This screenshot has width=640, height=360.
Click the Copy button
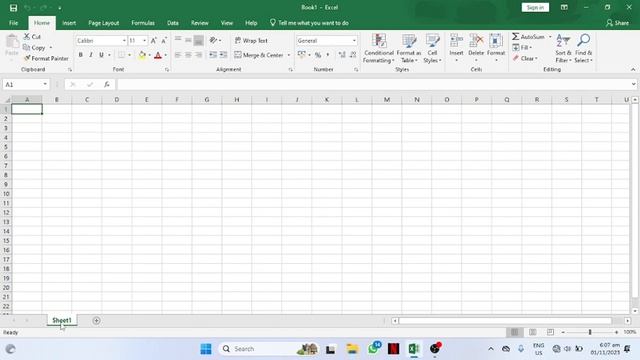click(x=34, y=48)
